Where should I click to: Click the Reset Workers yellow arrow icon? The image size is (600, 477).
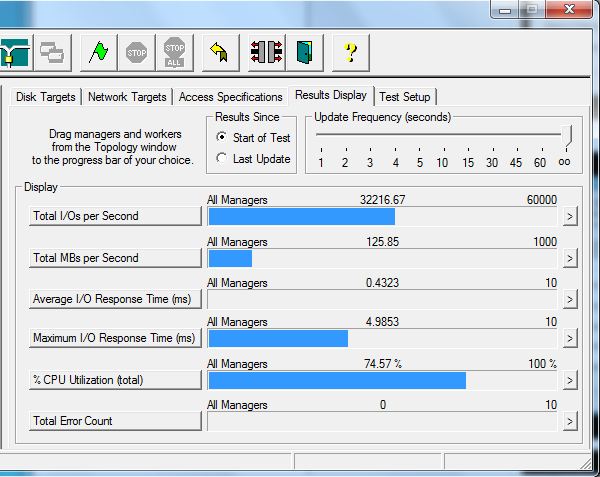[220, 52]
